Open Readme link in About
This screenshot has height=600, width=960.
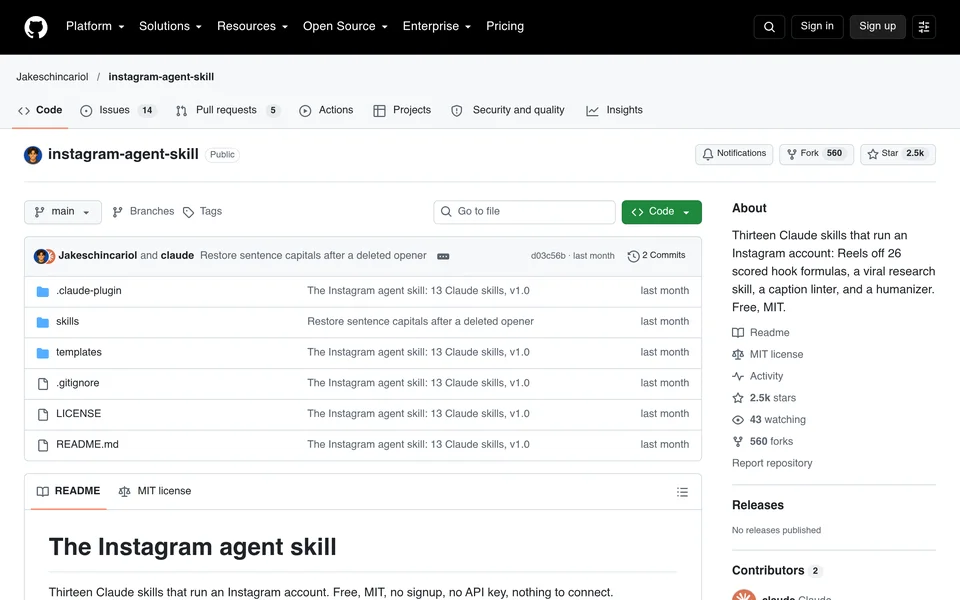pyautogui.click(x=761, y=332)
